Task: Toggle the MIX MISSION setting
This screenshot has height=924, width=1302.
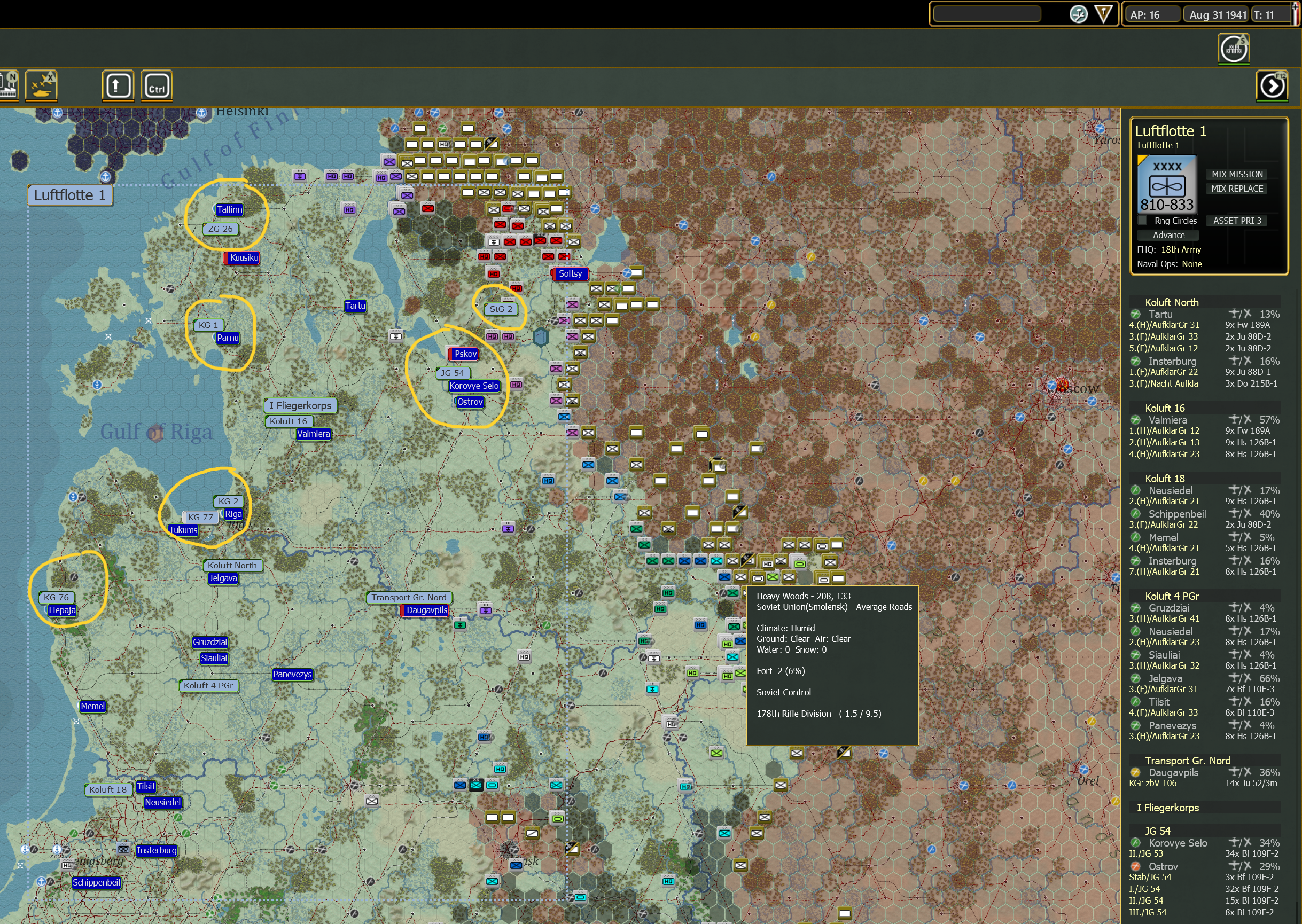Action: coord(1237,174)
